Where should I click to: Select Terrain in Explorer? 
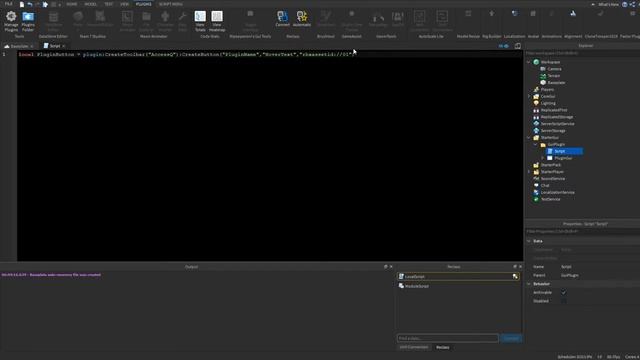[553, 76]
